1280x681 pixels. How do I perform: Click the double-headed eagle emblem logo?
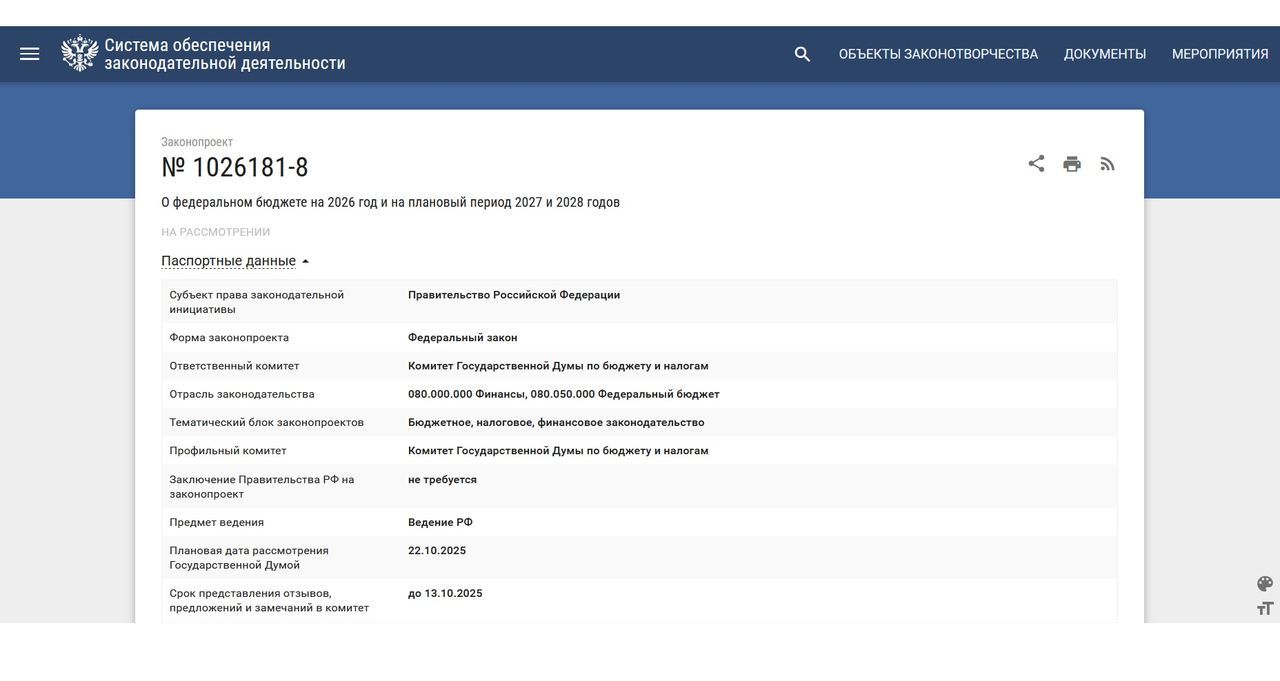(x=80, y=54)
